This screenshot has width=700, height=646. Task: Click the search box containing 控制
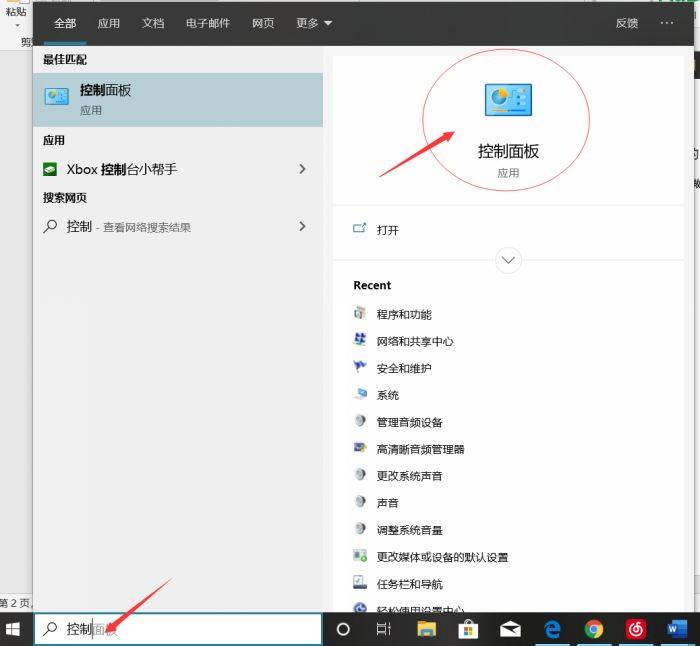178,629
